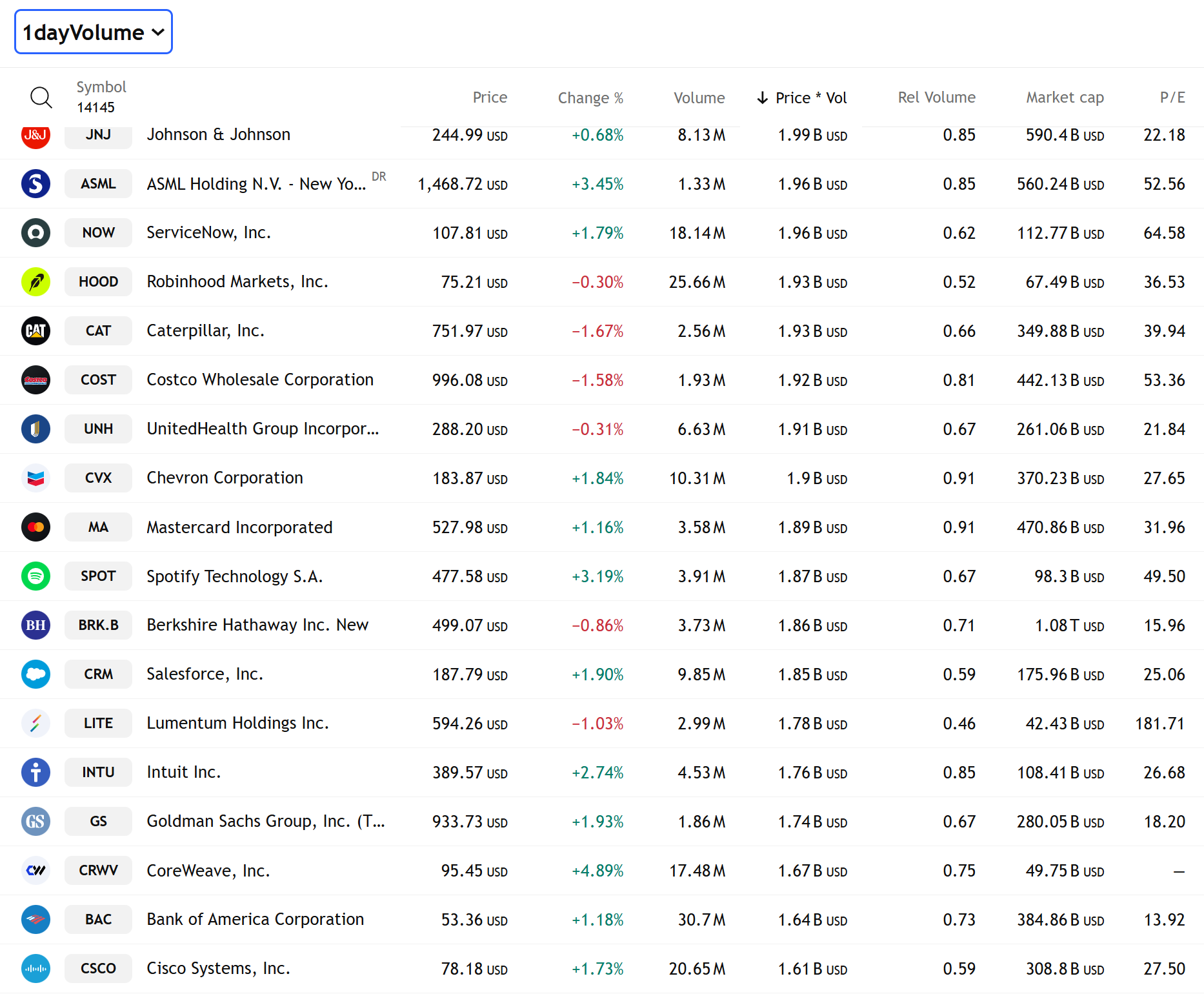Sort by the Rel Volume column header

(936, 97)
